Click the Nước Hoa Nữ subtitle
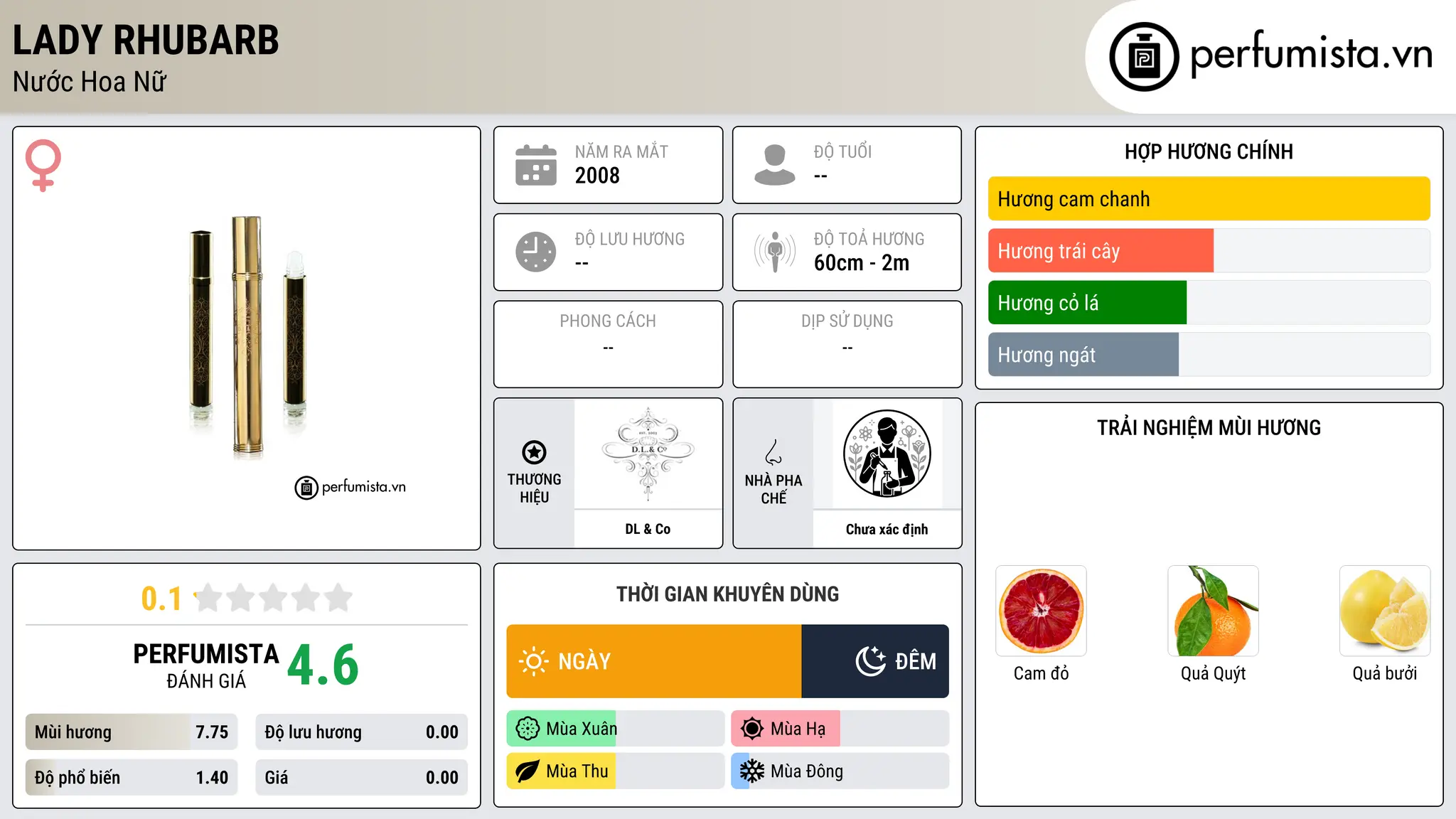Image resolution: width=1456 pixels, height=819 pixels. pos(90,82)
